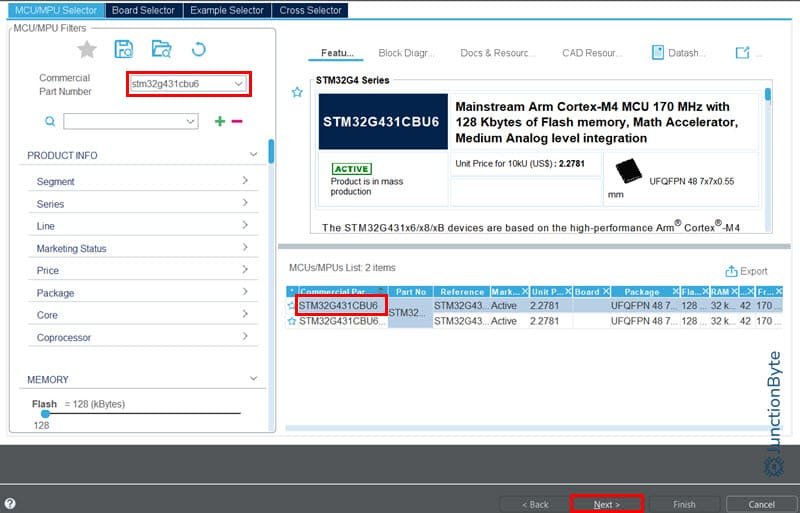Switch to the MCU/MPU Selector tab
800x513 pixels.
[56, 10]
